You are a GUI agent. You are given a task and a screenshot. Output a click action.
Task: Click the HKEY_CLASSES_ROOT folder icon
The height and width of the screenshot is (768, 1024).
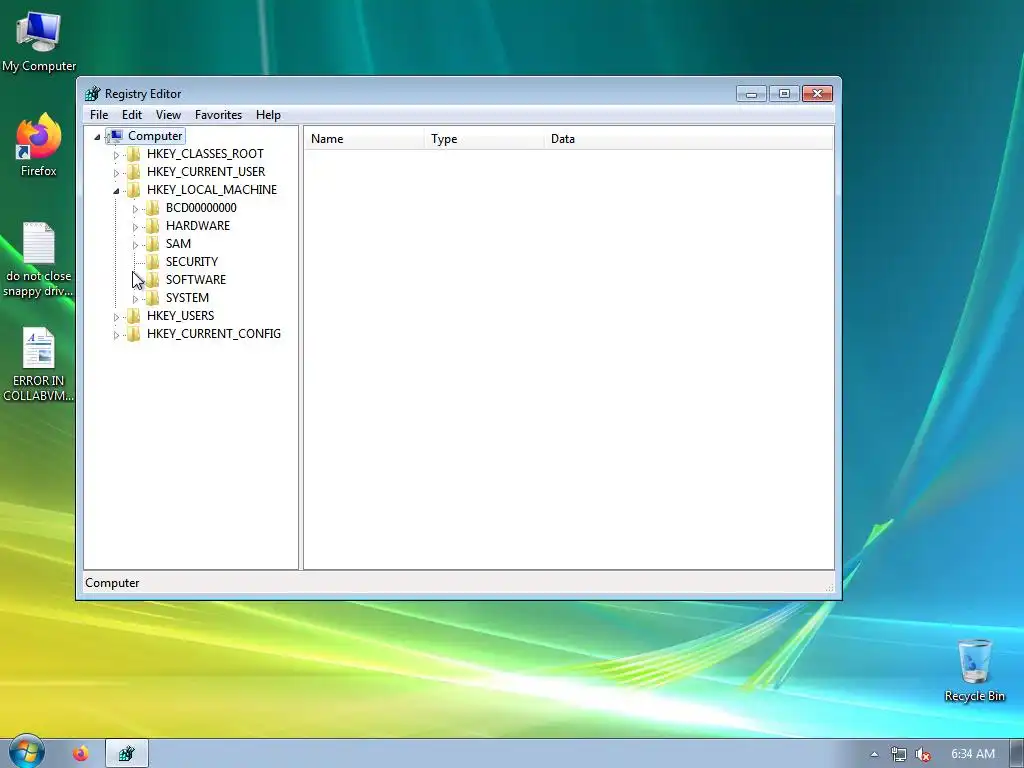point(134,154)
